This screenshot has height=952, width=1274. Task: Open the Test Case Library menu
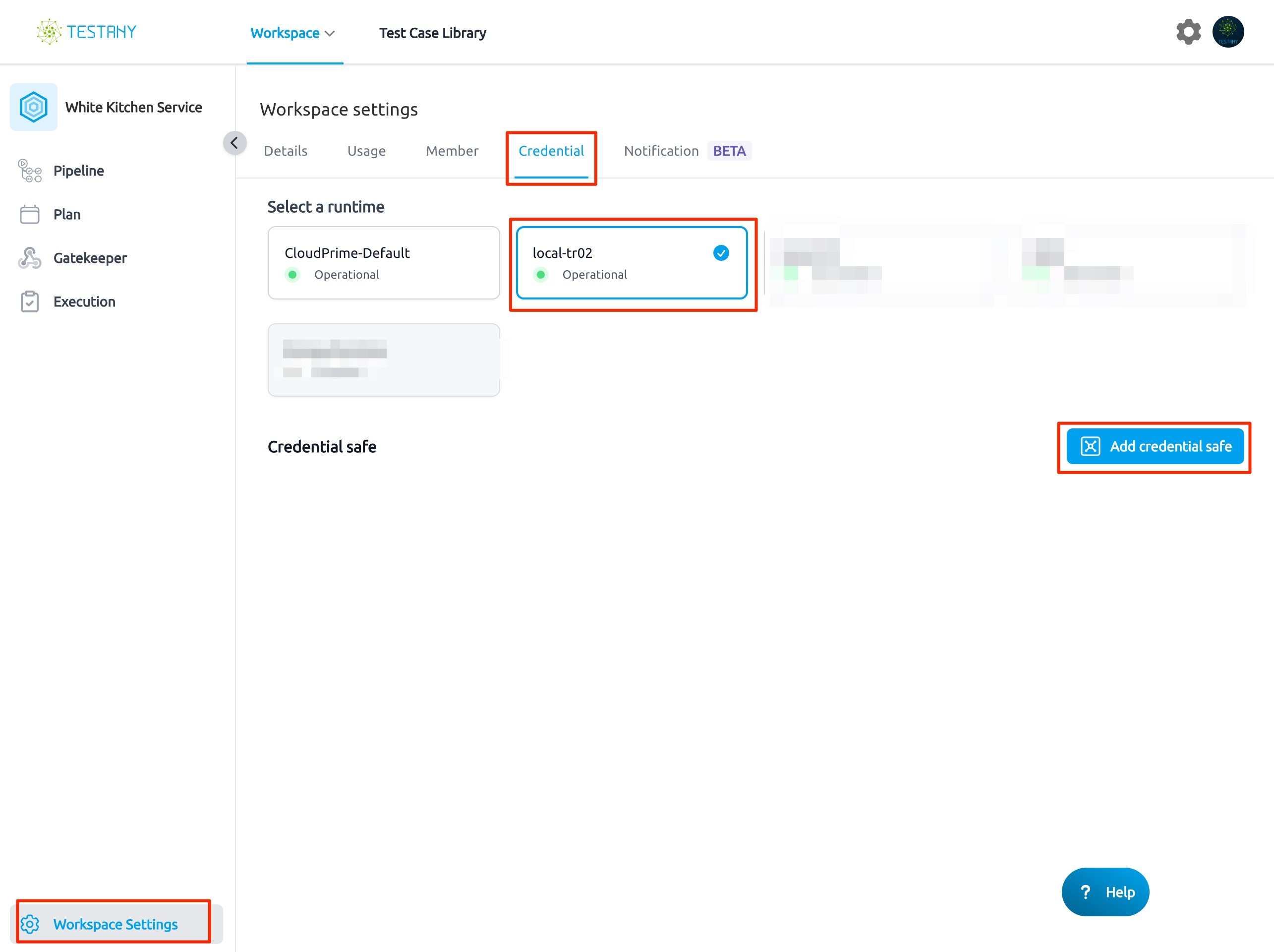(433, 33)
